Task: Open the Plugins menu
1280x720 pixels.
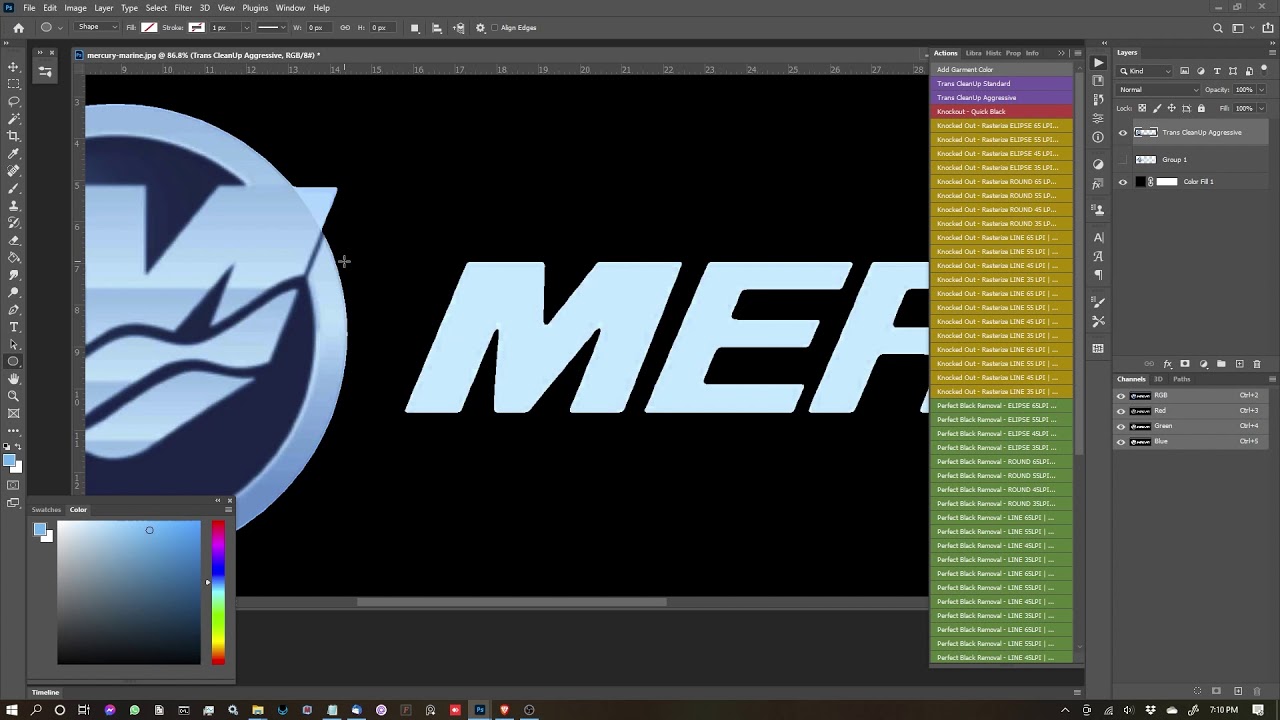Action: [255, 8]
